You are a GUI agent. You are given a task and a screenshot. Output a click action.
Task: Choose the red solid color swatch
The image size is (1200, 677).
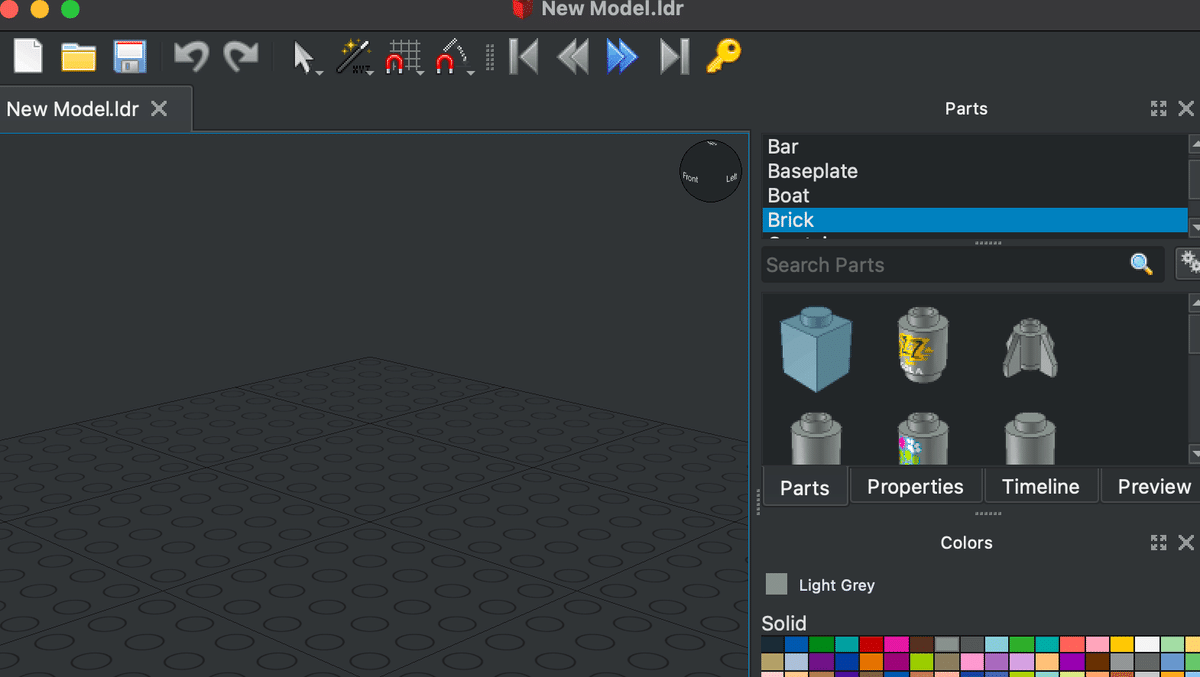[x=873, y=645]
